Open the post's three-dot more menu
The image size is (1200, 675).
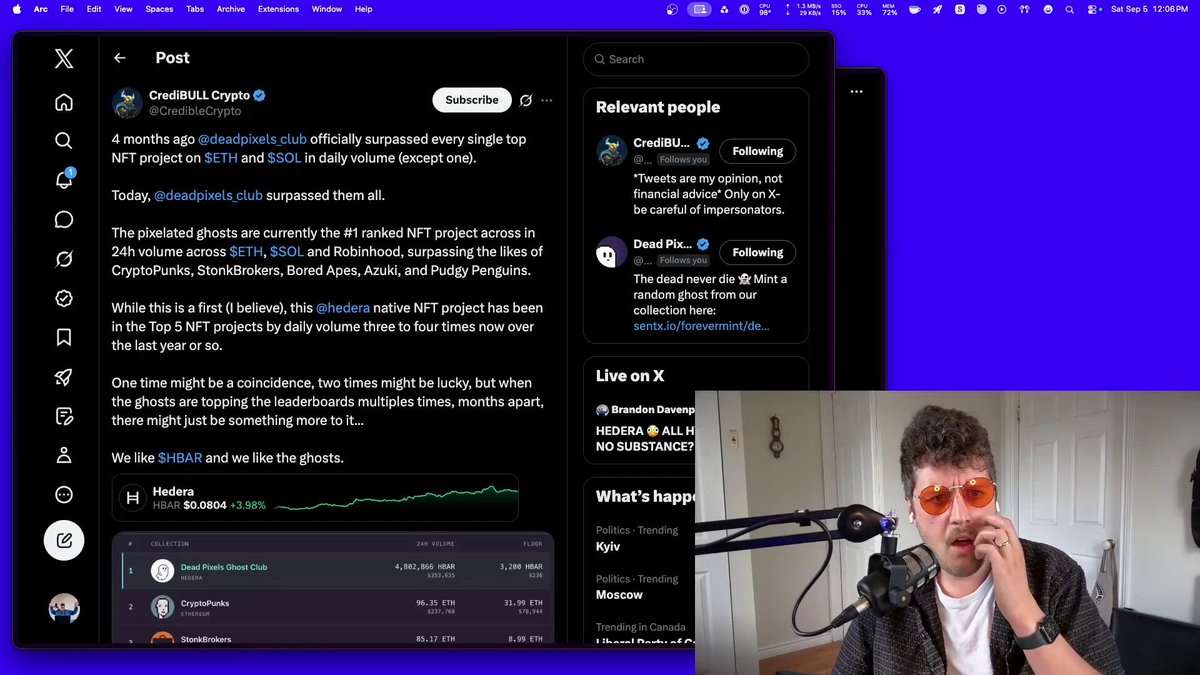coord(546,100)
